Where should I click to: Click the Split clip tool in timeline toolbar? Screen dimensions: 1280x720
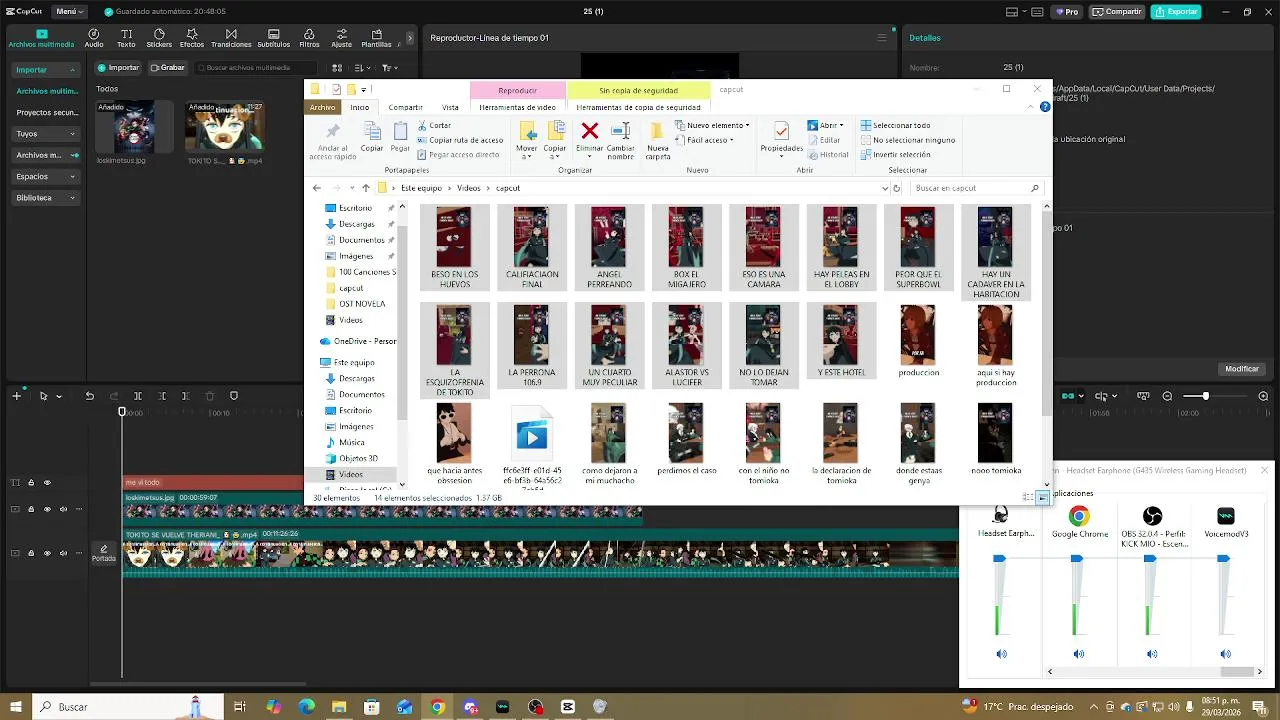point(138,396)
